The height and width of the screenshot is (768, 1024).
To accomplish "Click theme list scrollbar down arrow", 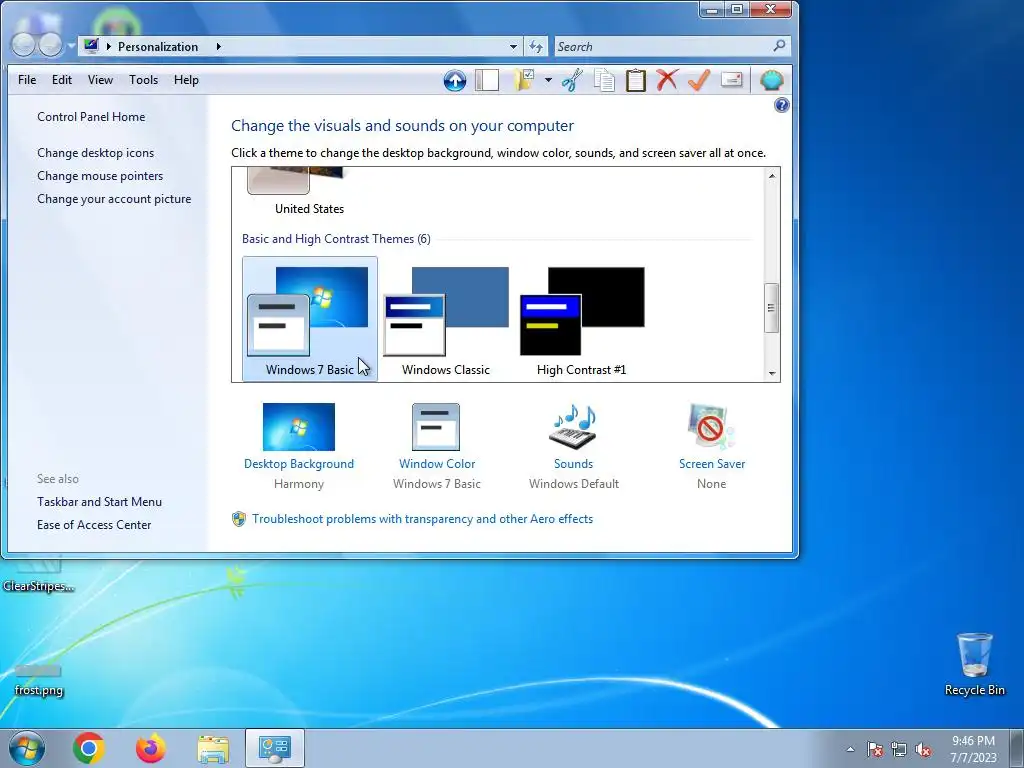I will (772, 374).
